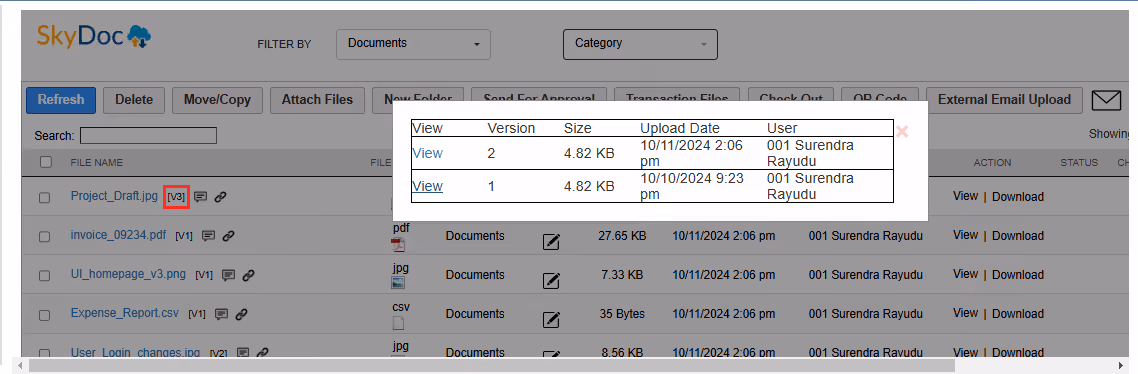Click View action in the 35 Bytes row

click(x=965, y=314)
